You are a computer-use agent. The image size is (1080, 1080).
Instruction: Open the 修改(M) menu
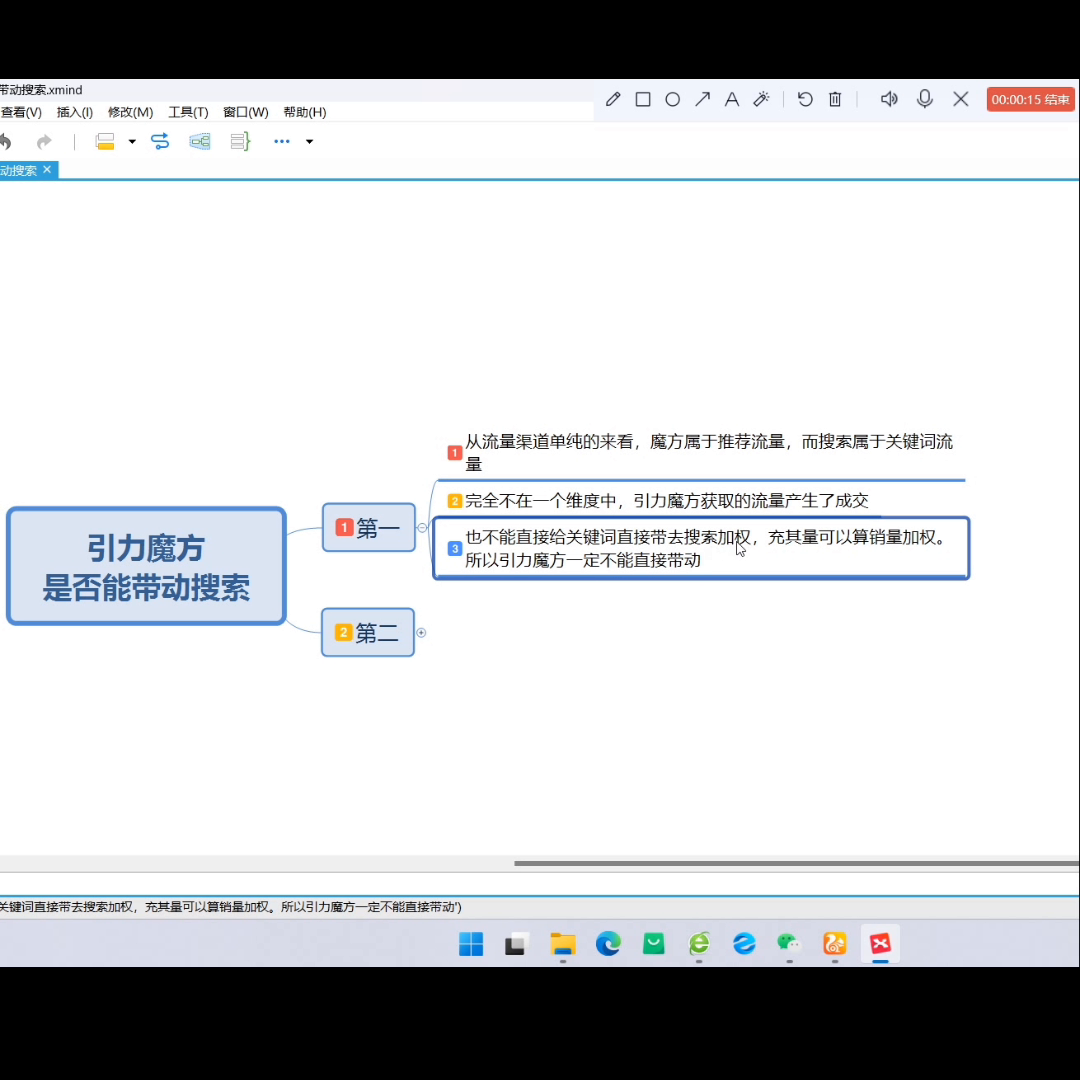(x=130, y=112)
